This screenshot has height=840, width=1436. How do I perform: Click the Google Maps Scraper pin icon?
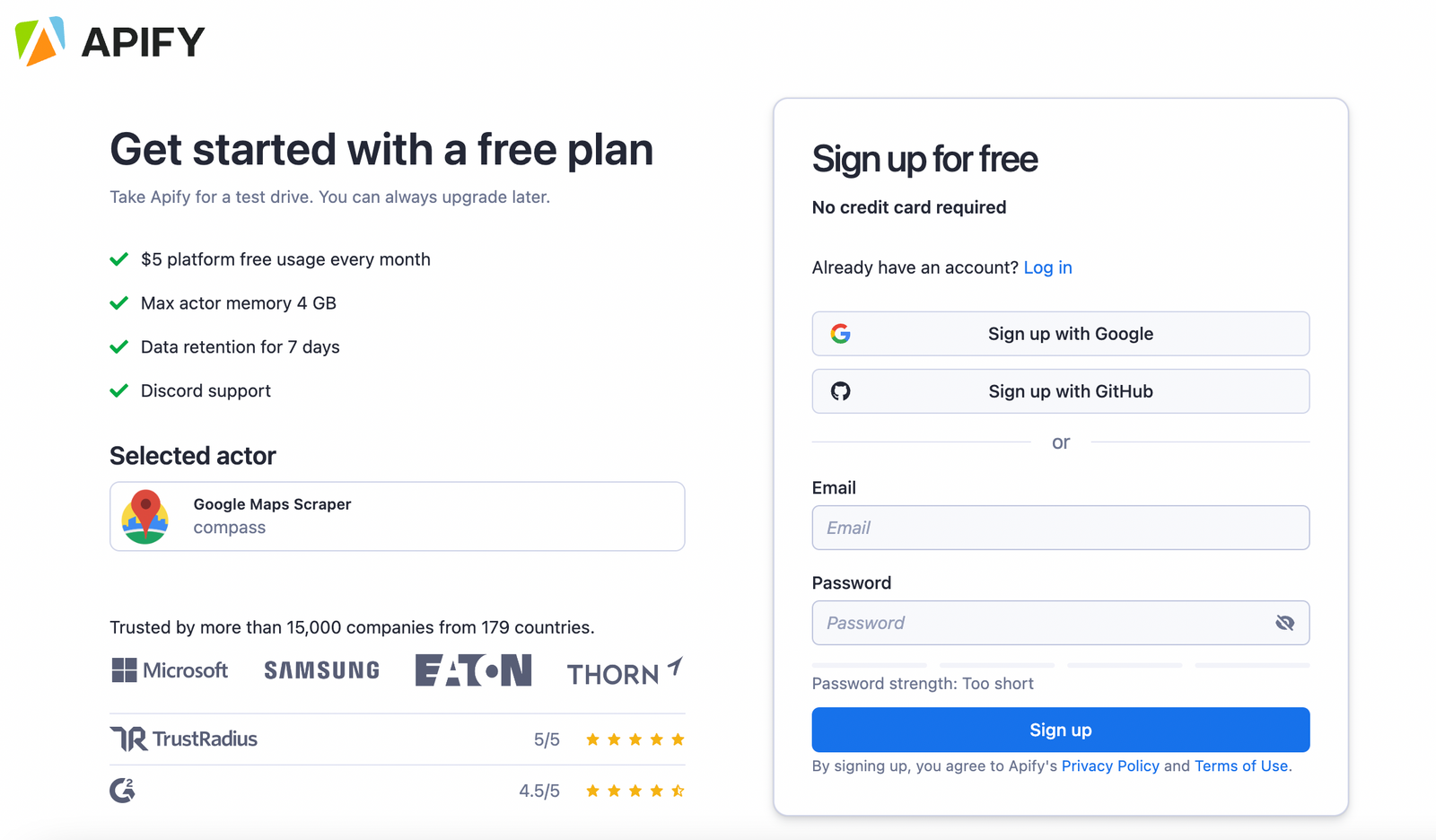(145, 516)
